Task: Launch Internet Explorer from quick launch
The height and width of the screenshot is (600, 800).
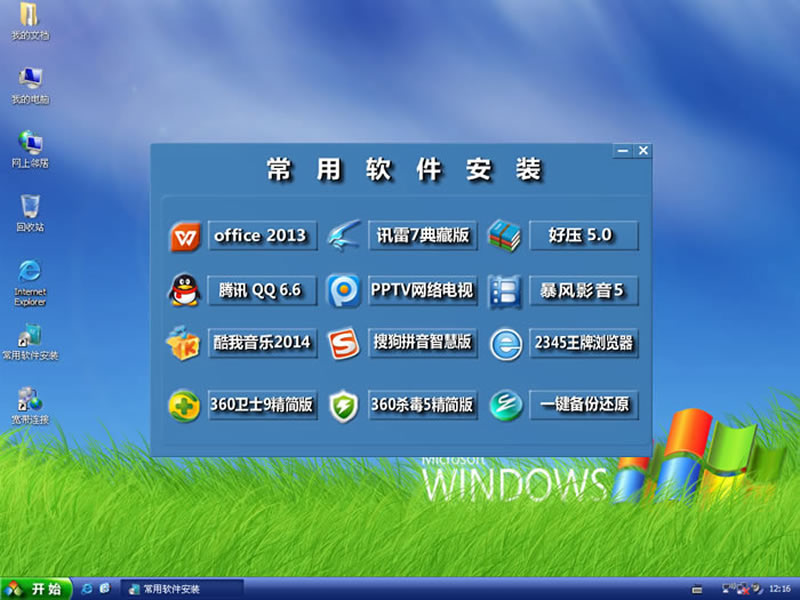Action: [87, 589]
